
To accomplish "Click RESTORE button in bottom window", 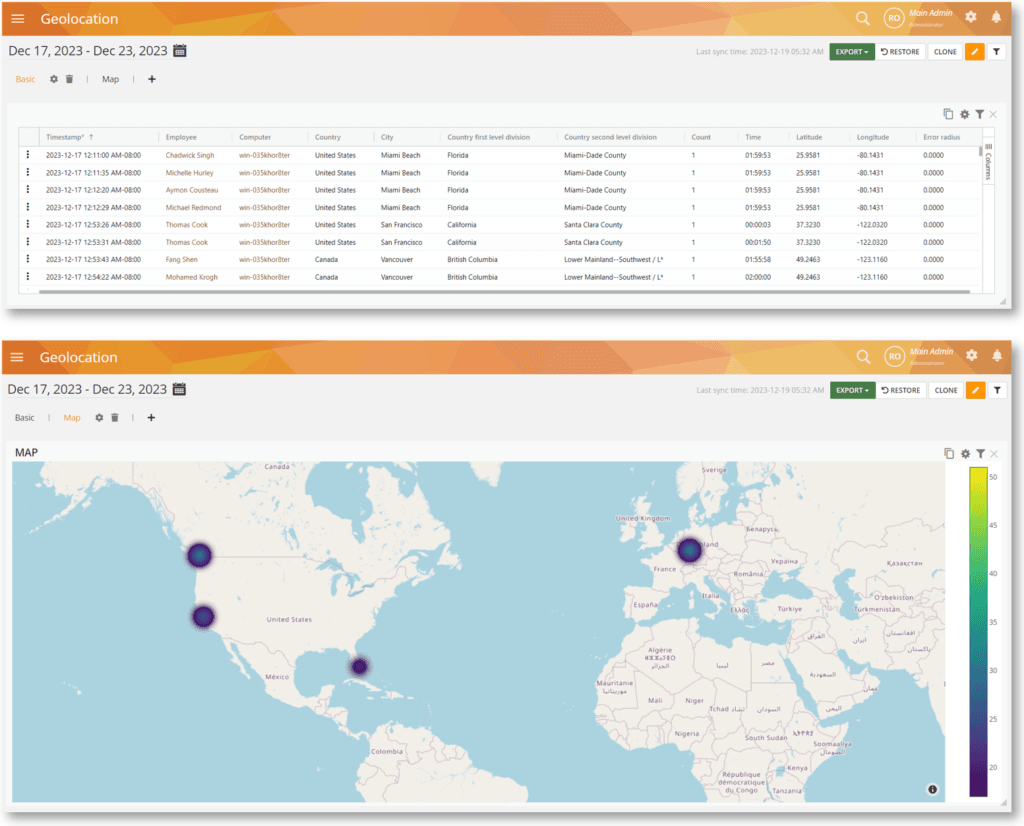I will click(901, 390).
